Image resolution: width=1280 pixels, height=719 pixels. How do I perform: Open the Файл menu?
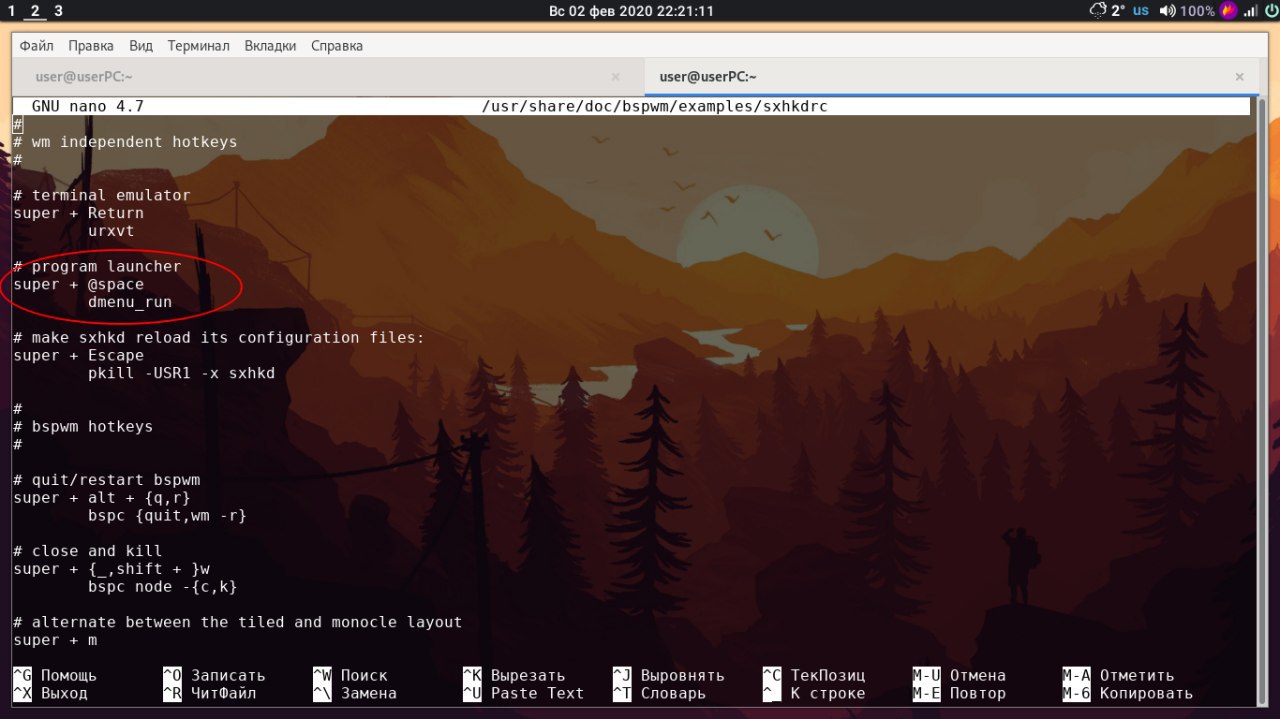click(37, 46)
